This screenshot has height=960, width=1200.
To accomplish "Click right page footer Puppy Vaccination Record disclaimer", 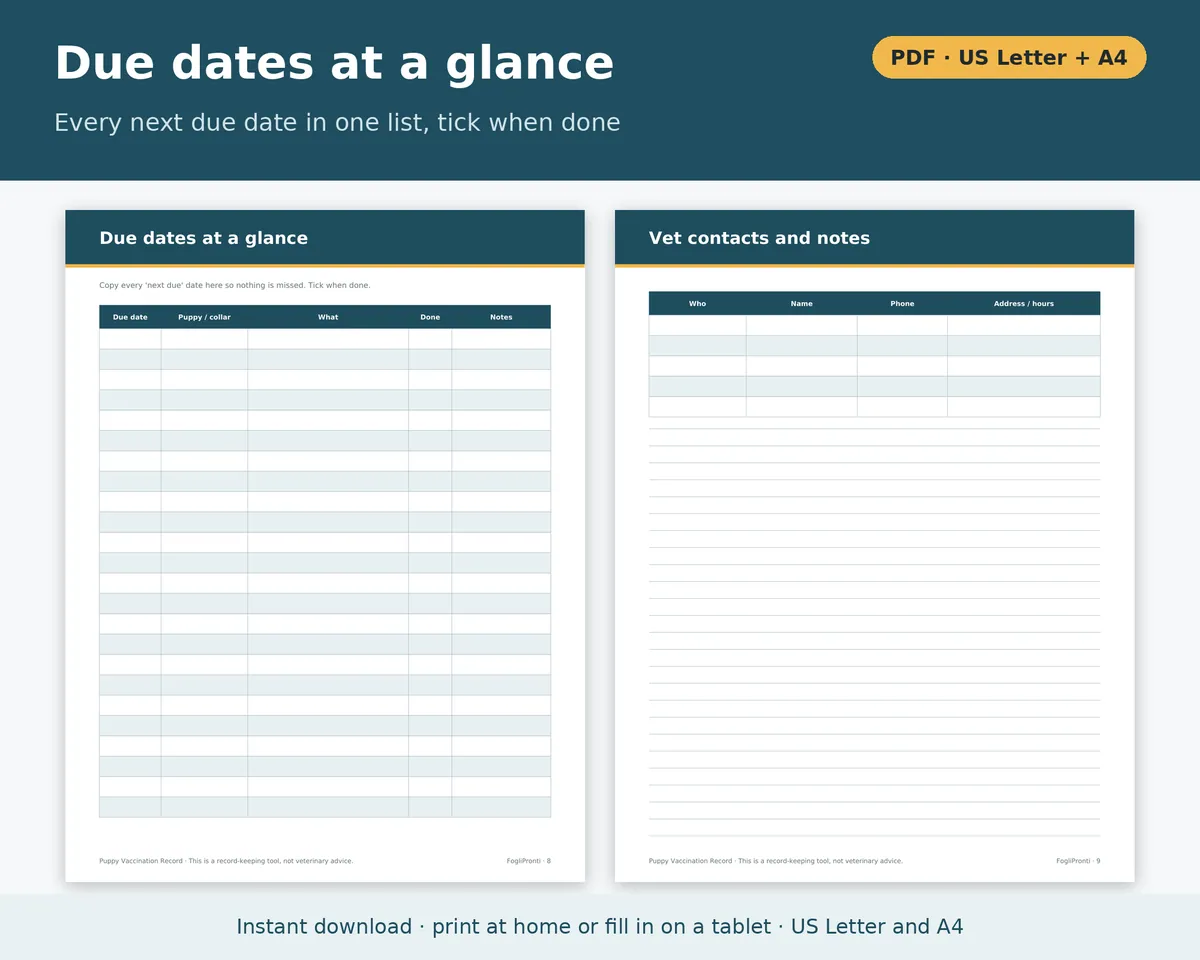I will tap(775, 861).
